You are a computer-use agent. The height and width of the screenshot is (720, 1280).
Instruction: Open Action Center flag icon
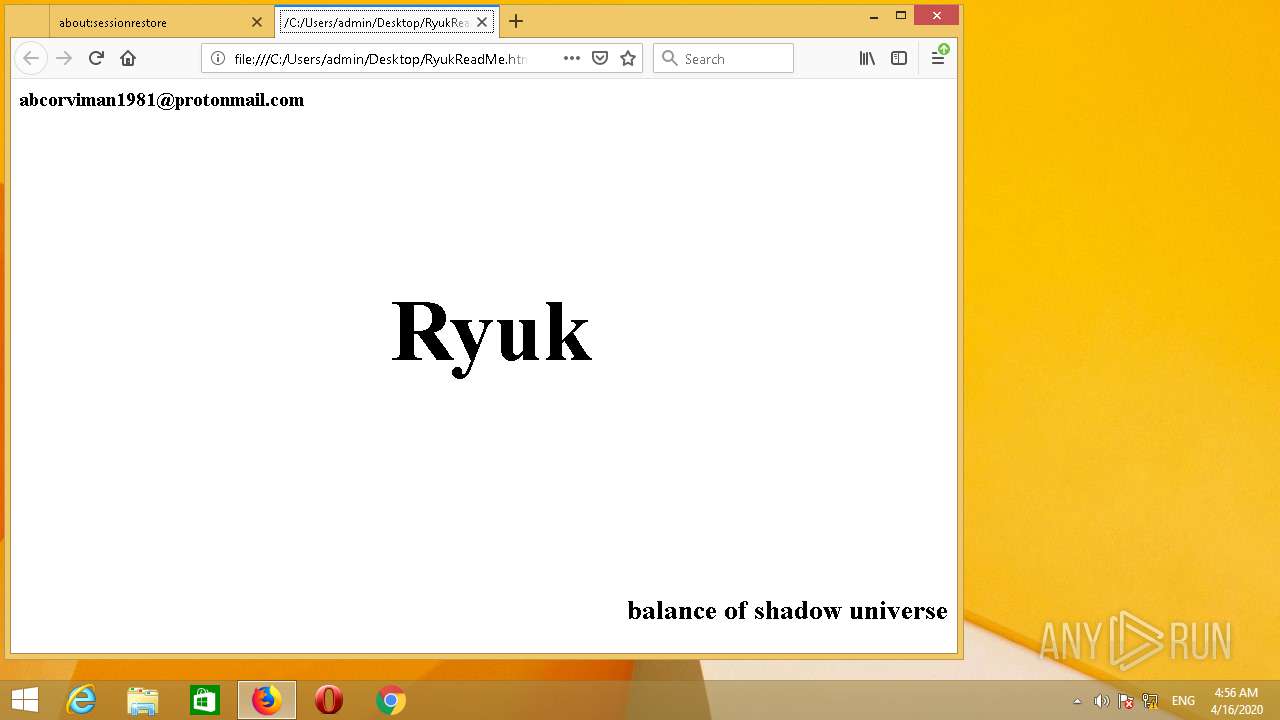(1125, 701)
